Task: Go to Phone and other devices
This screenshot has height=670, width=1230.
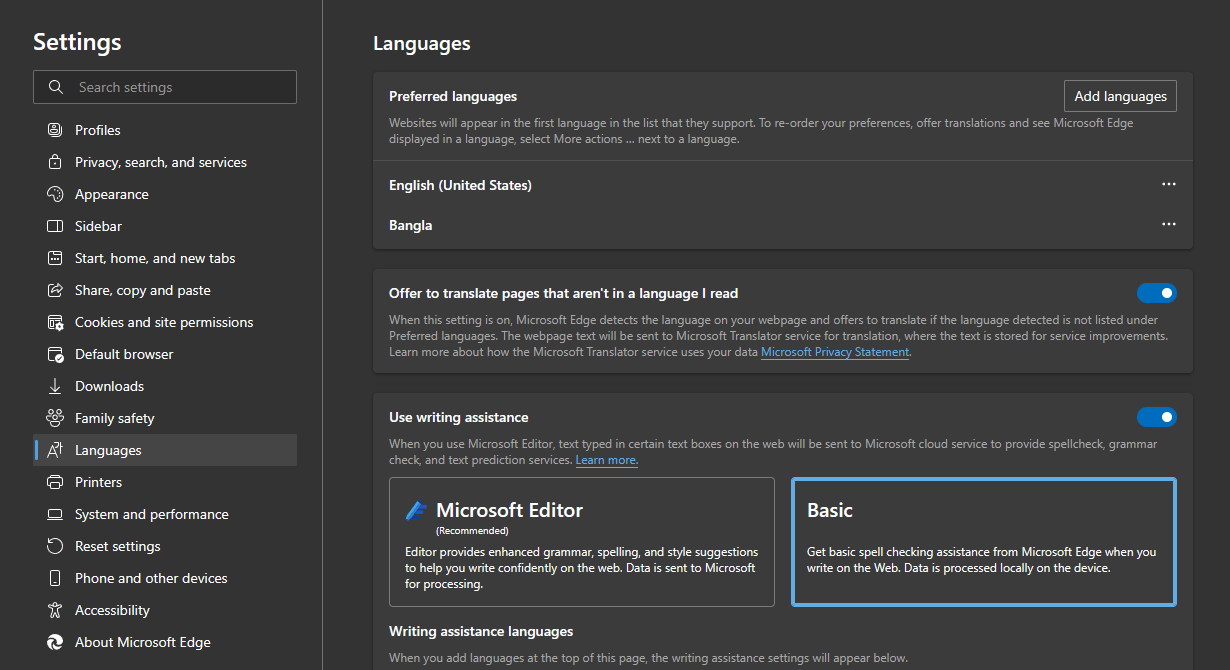Action: pos(165,578)
